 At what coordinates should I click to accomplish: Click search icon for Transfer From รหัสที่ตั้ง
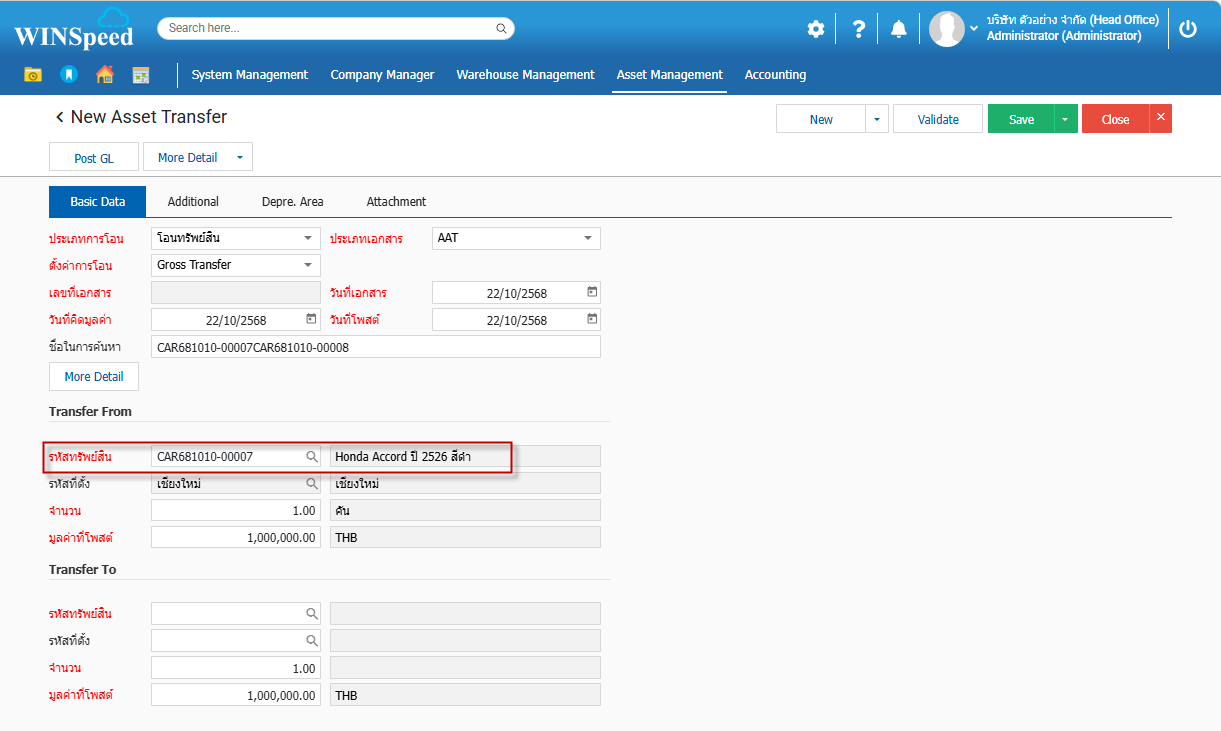[x=312, y=484]
